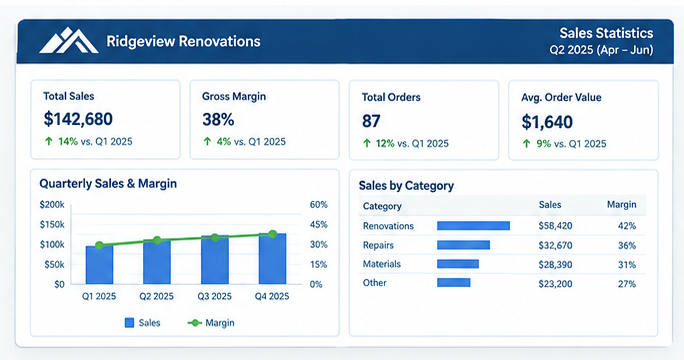Open the Total Orders 87 card

point(424,120)
